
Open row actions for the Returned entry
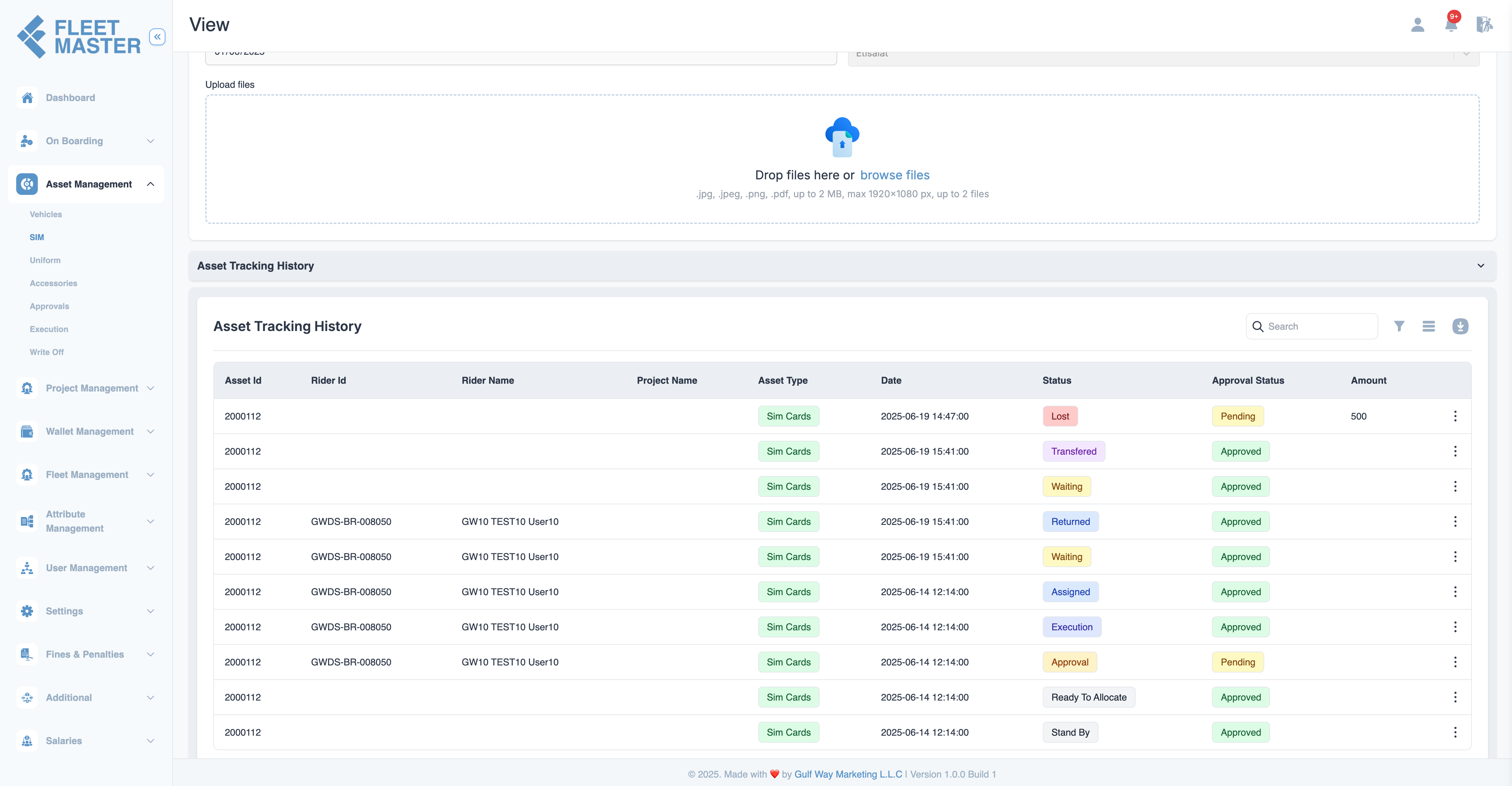[1455, 522]
